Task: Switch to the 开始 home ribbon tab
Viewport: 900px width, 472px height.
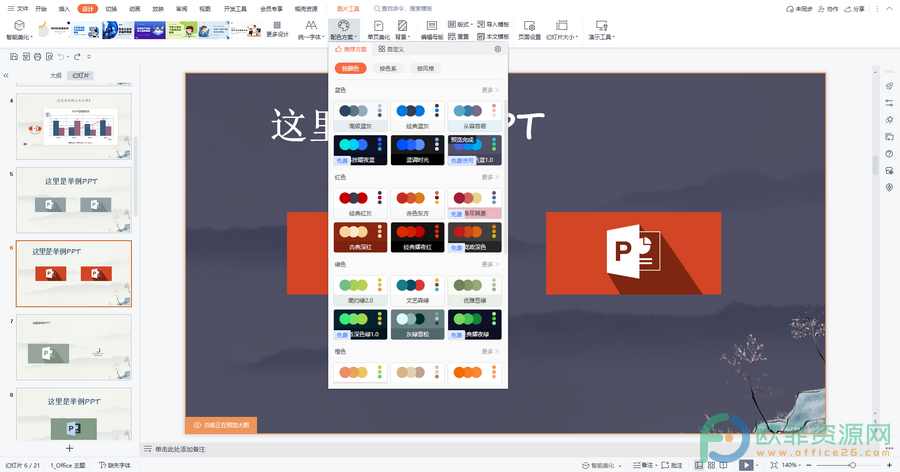Action: [41, 9]
